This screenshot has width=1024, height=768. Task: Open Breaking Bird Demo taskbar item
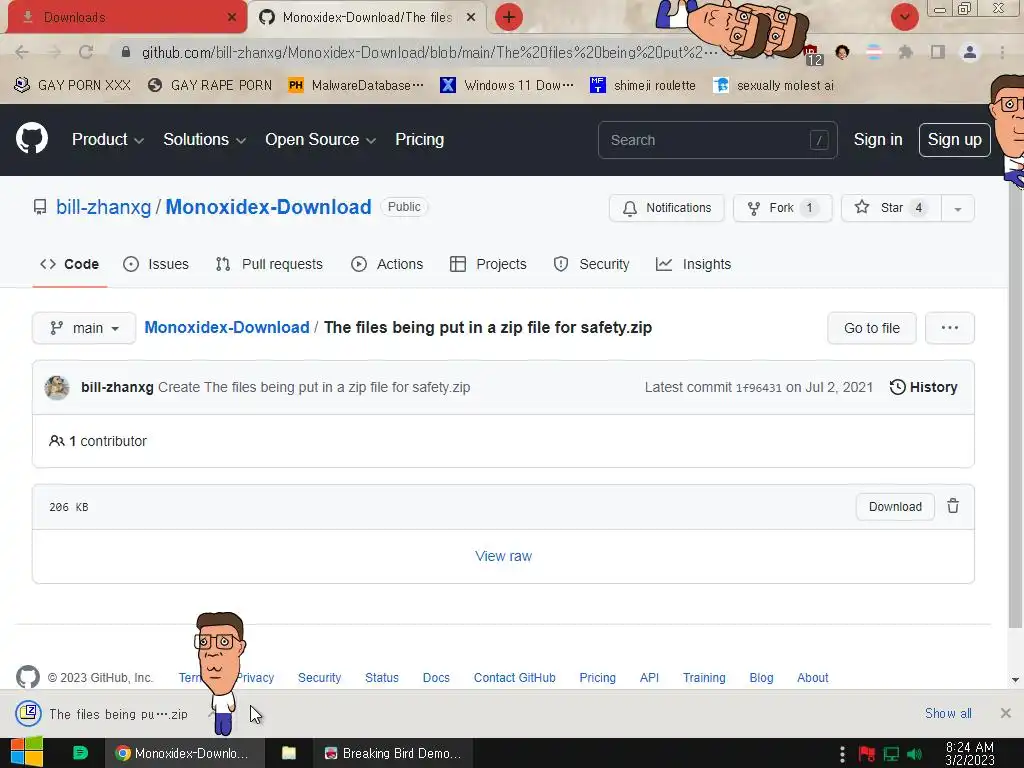(x=392, y=754)
